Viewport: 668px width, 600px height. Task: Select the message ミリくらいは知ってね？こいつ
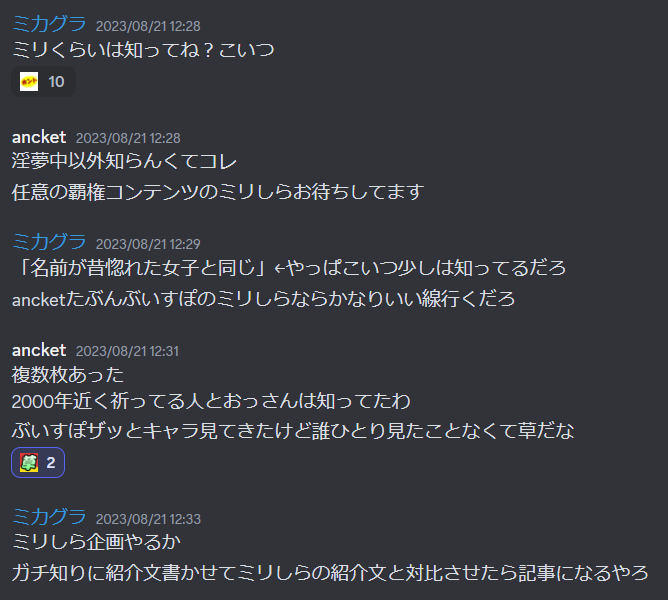click(143, 50)
